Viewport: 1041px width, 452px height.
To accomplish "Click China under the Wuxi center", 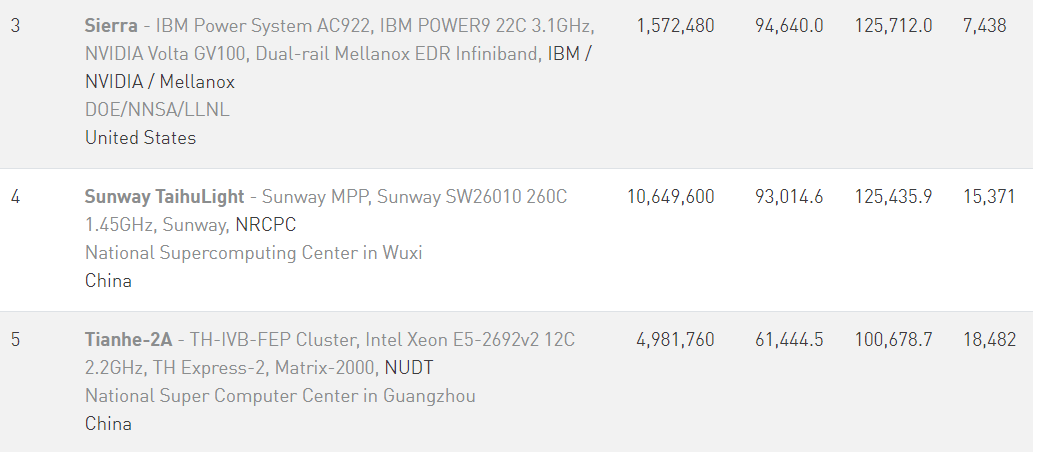I will pyautogui.click(x=108, y=281).
